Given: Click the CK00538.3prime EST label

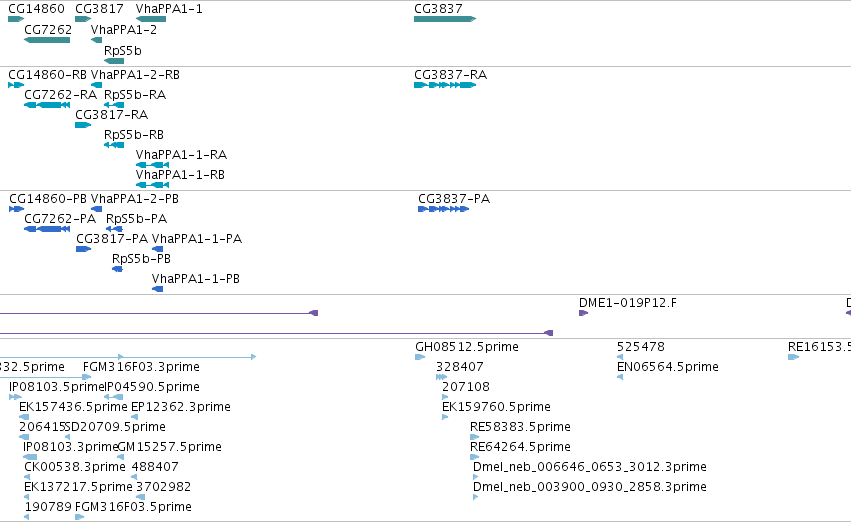Looking at the screenshot, I should coord(75,467).
